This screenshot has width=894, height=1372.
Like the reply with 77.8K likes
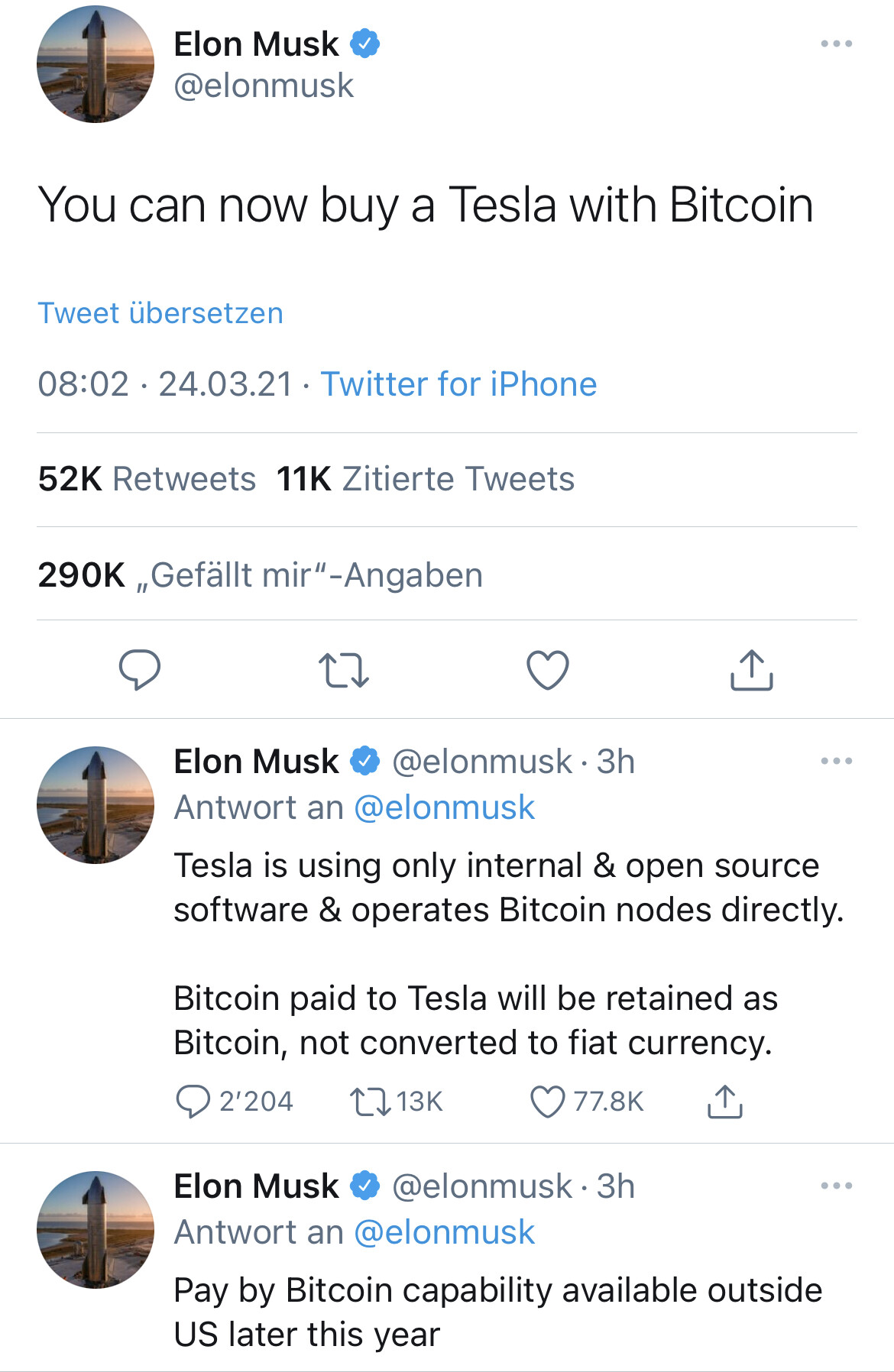point(548,1102)
